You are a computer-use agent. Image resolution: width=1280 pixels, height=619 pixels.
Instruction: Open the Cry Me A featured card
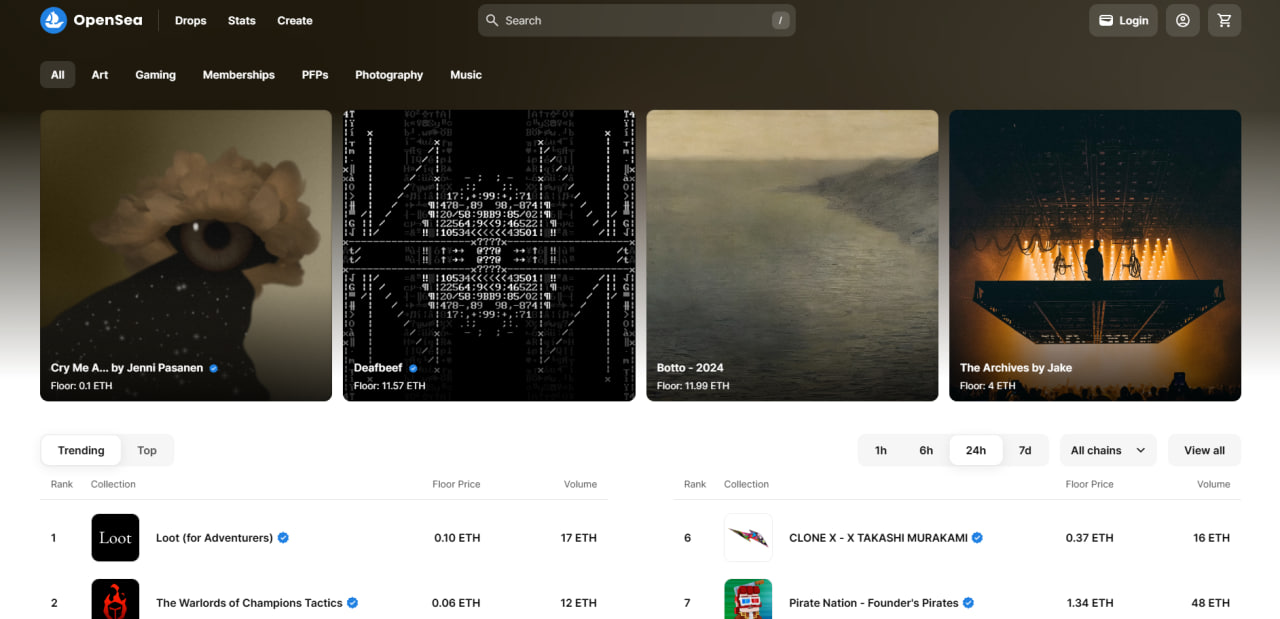coord(186,255)
